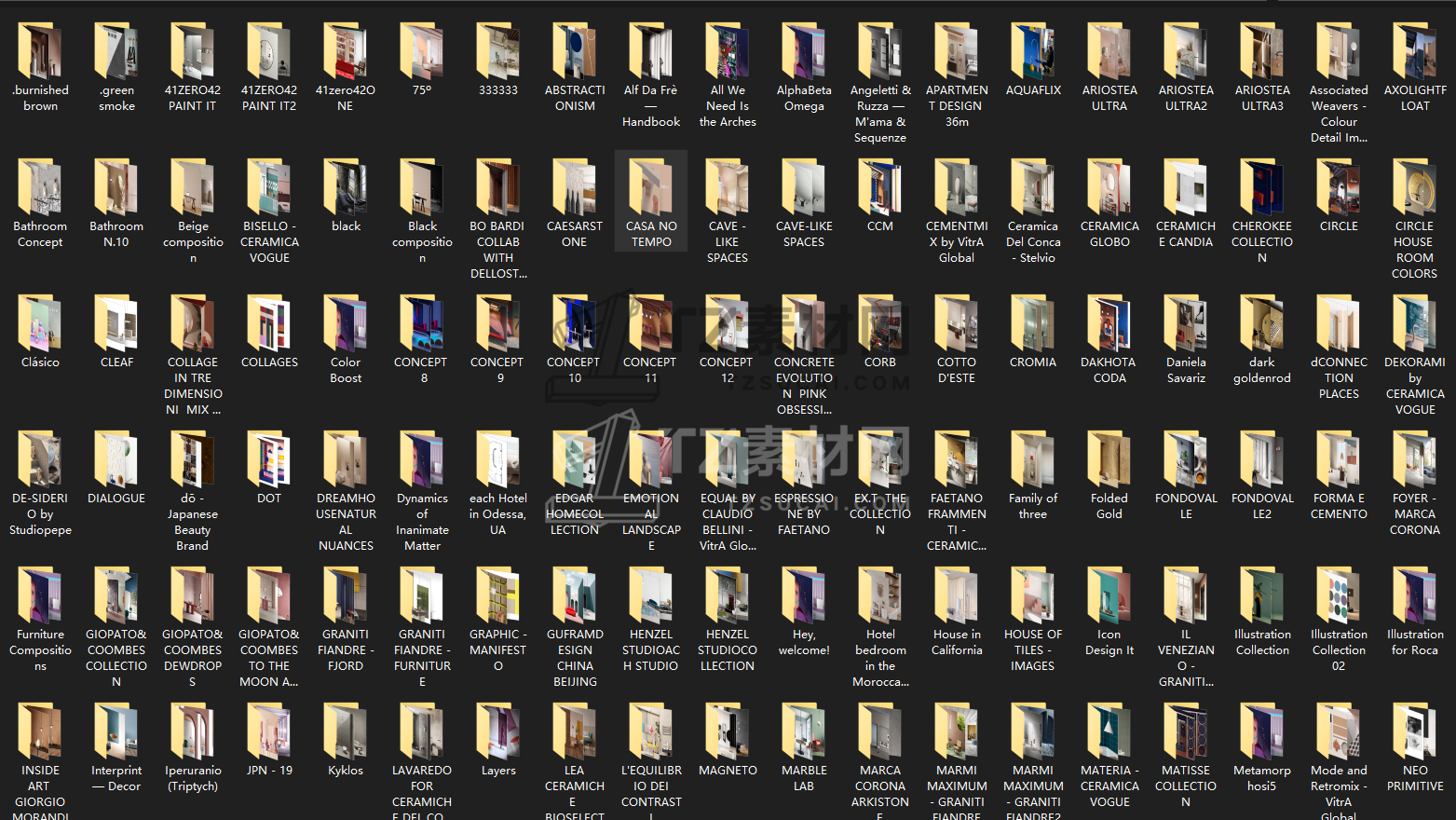Select the MAGNETO folder icon

click(728, 731)
